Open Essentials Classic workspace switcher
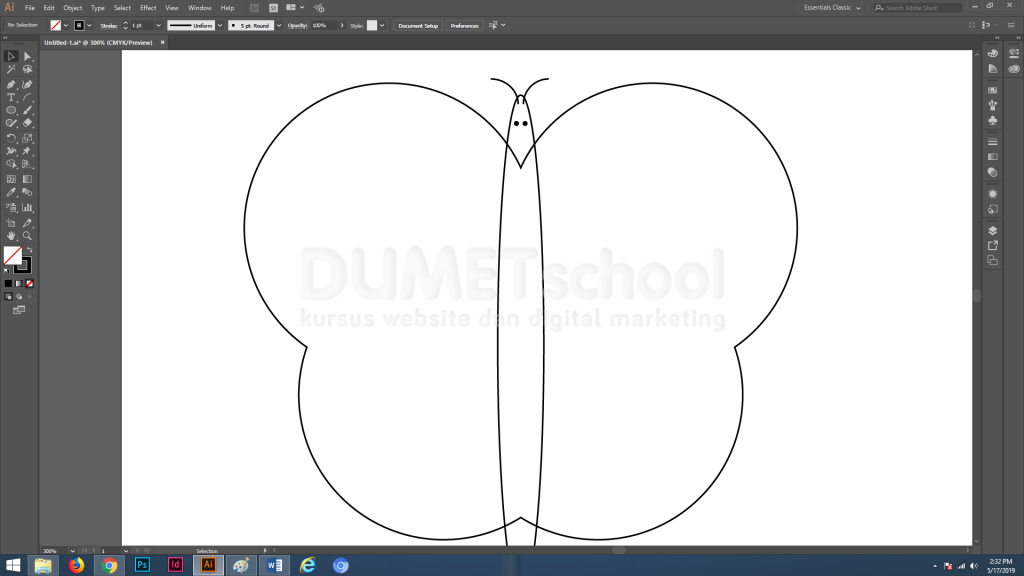The height and width of the screenshot is (576, 1024). tap(832, 8)
